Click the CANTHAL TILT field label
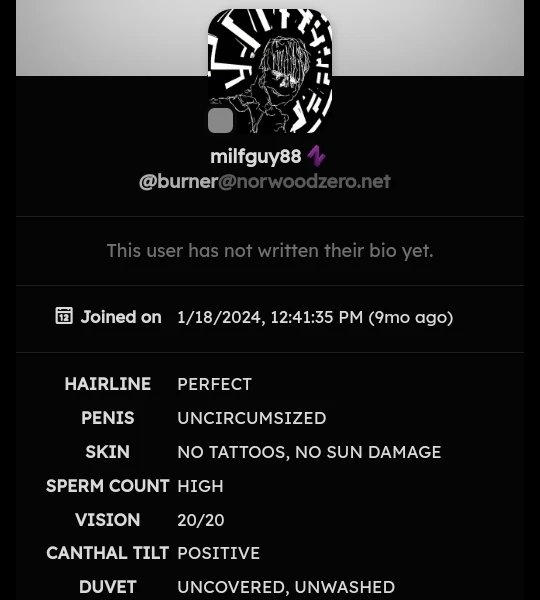This screenshot has height=600, width=540. coord(108,553)
